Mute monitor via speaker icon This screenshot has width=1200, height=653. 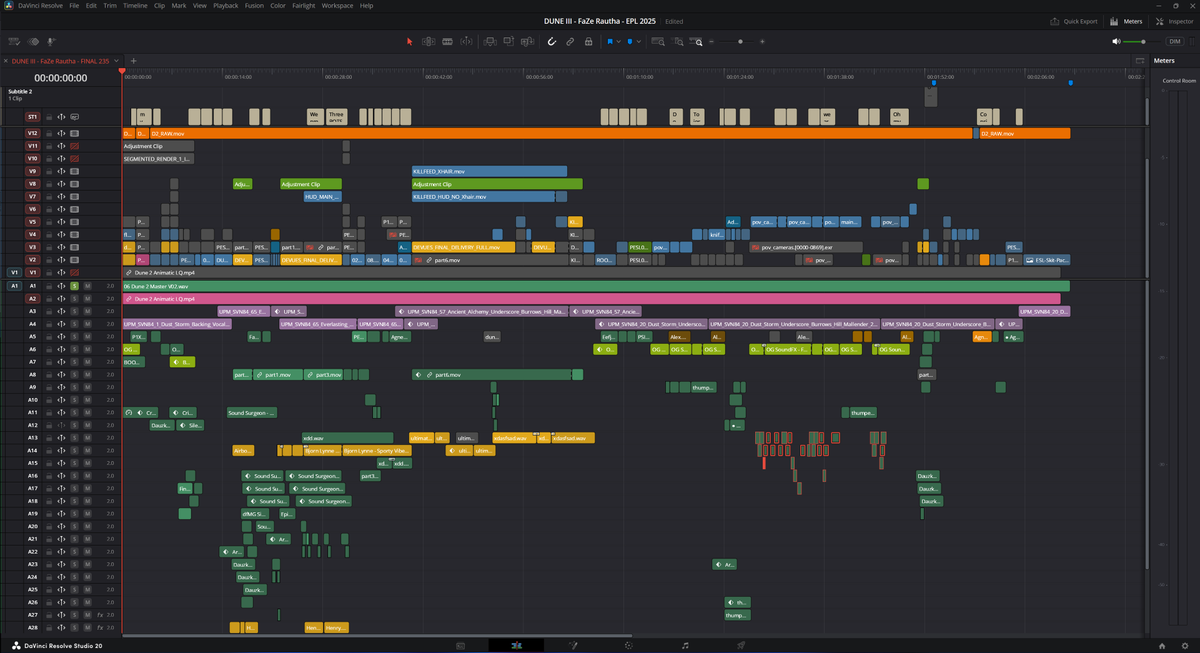pos(1117,42)
